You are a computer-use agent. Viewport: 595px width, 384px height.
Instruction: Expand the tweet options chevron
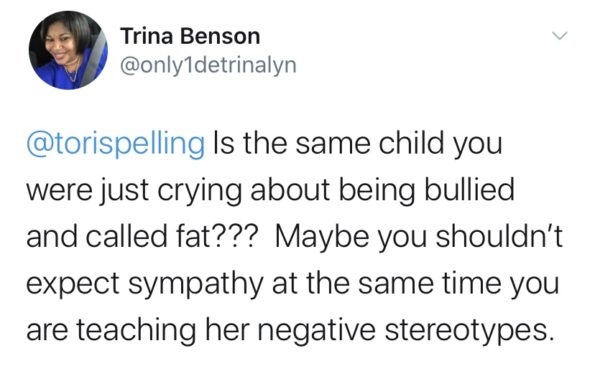[x=559, y=36]
